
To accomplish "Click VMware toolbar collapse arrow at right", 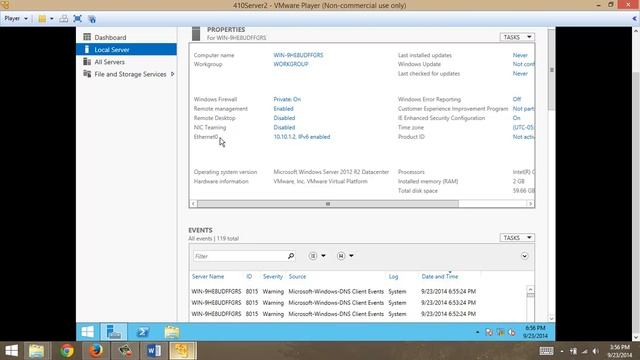I will [634, 18].
